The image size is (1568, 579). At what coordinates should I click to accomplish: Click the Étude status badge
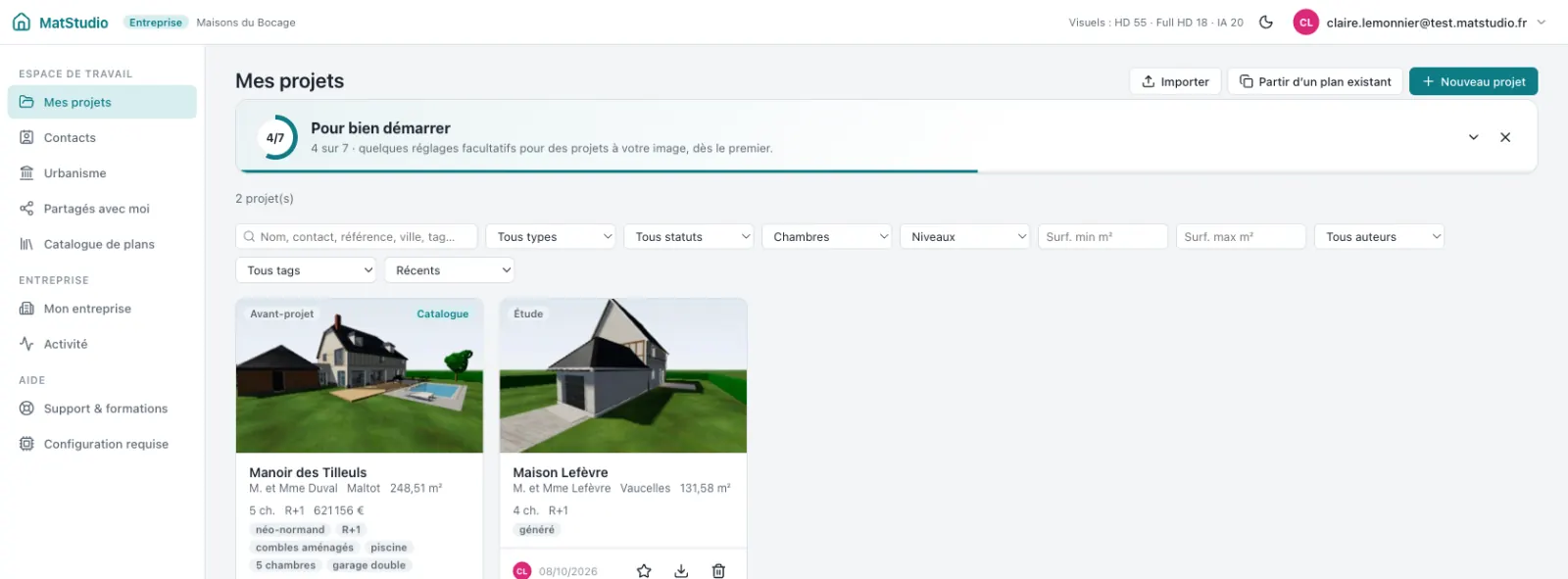[x=528, y=314]
